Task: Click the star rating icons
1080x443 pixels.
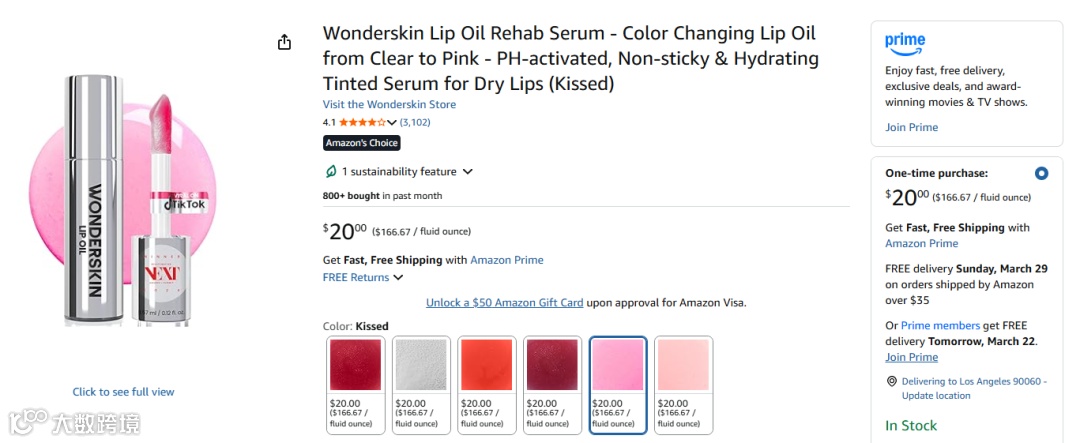Action: pyautogui.click(x=361, y=123)
